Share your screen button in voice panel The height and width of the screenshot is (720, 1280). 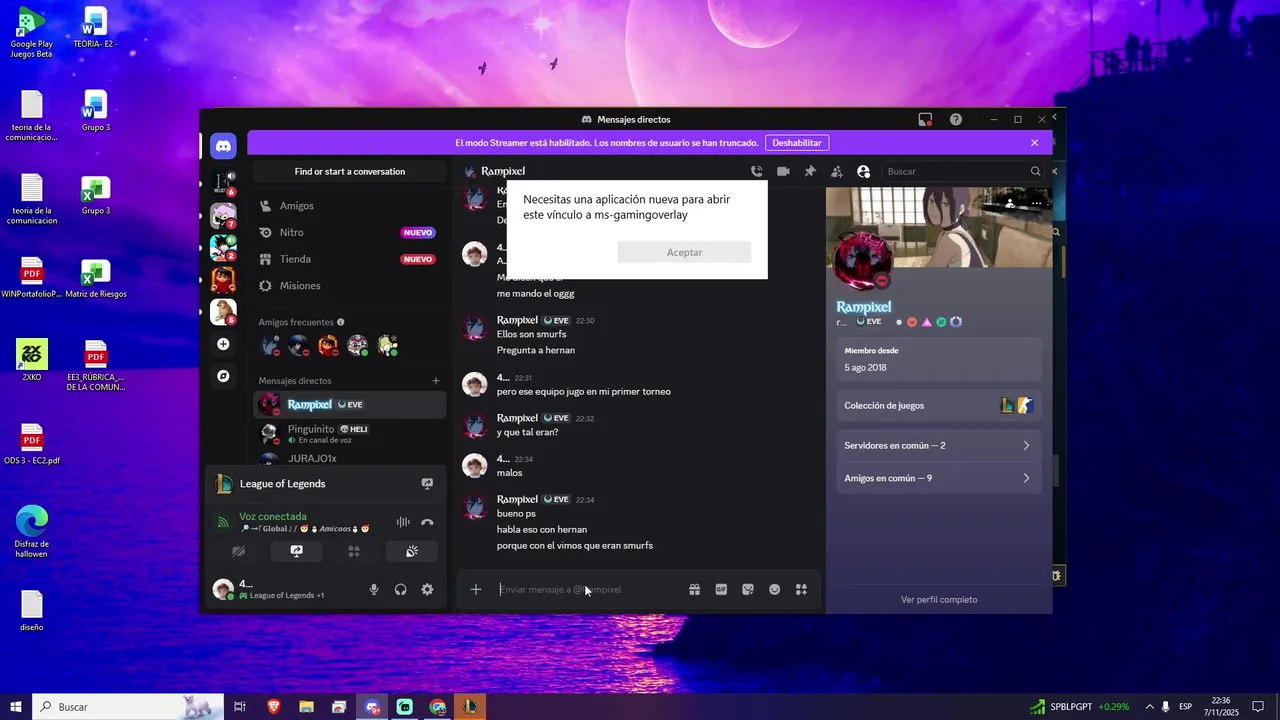pyautogui.click(x=296, y=551)
